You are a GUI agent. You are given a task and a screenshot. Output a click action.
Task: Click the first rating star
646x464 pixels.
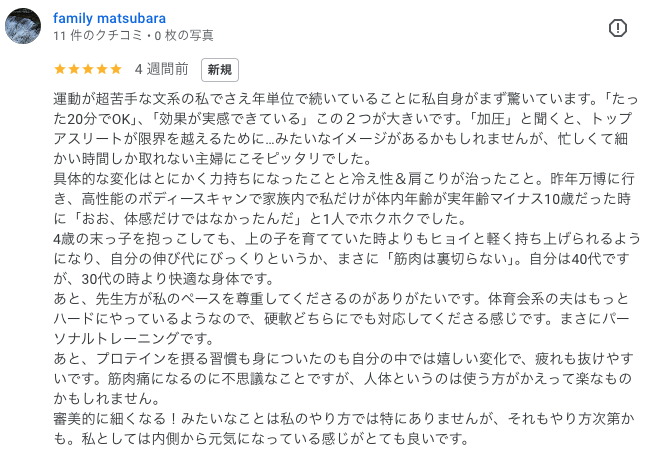[58, 70]
